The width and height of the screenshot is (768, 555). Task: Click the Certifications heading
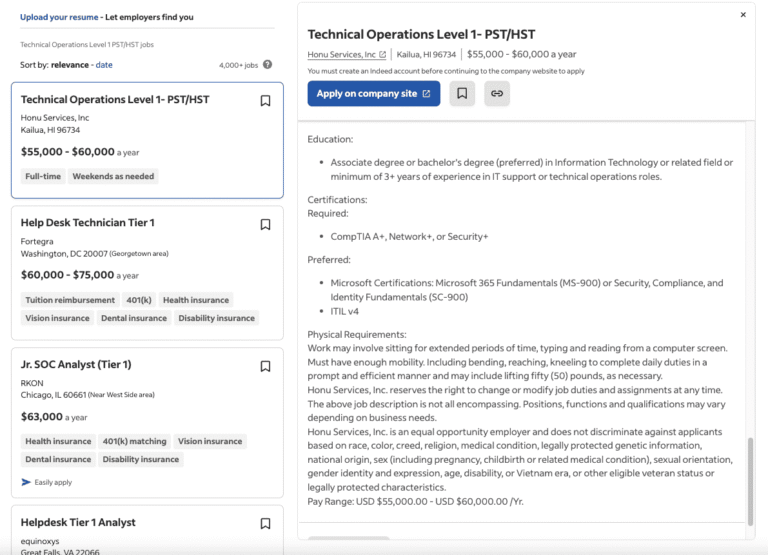pyautogui.click(x=337, y=200)
